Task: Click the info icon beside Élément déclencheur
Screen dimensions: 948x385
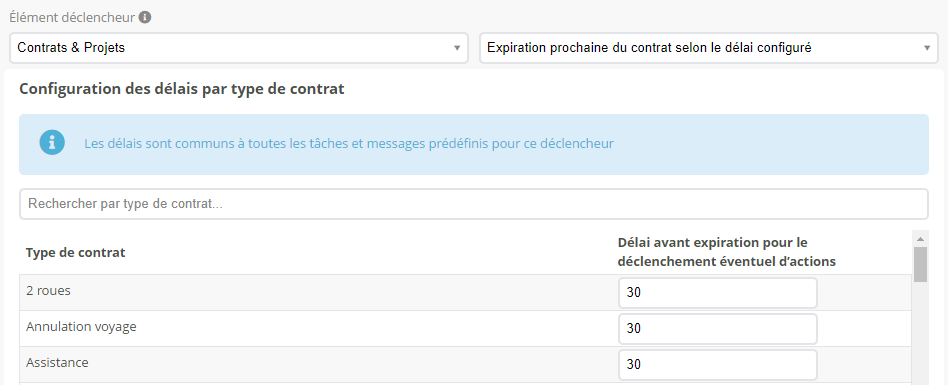Action: click(x=144, y=18)
